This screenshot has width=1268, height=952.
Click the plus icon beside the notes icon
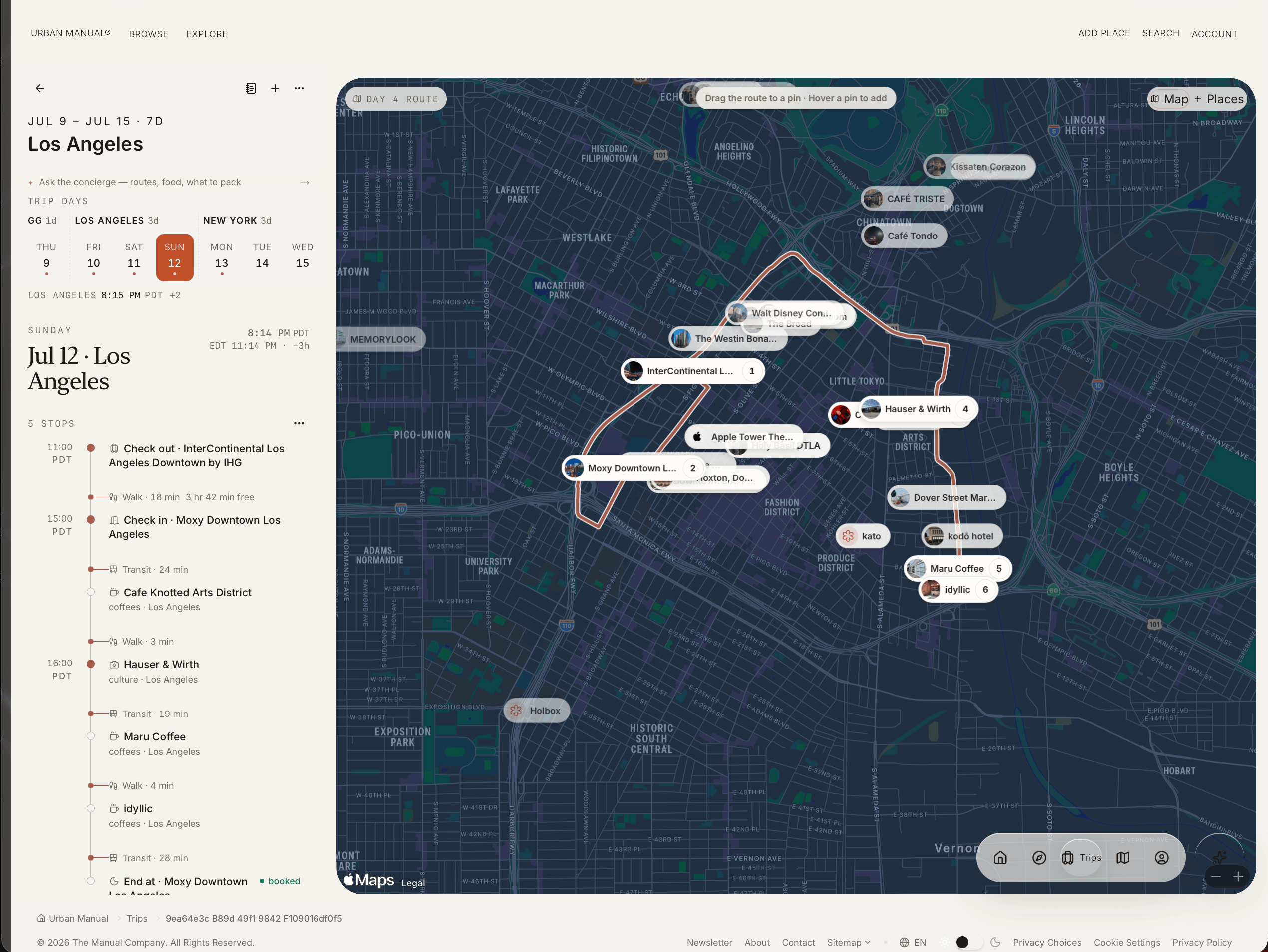(x=275, y=88)
